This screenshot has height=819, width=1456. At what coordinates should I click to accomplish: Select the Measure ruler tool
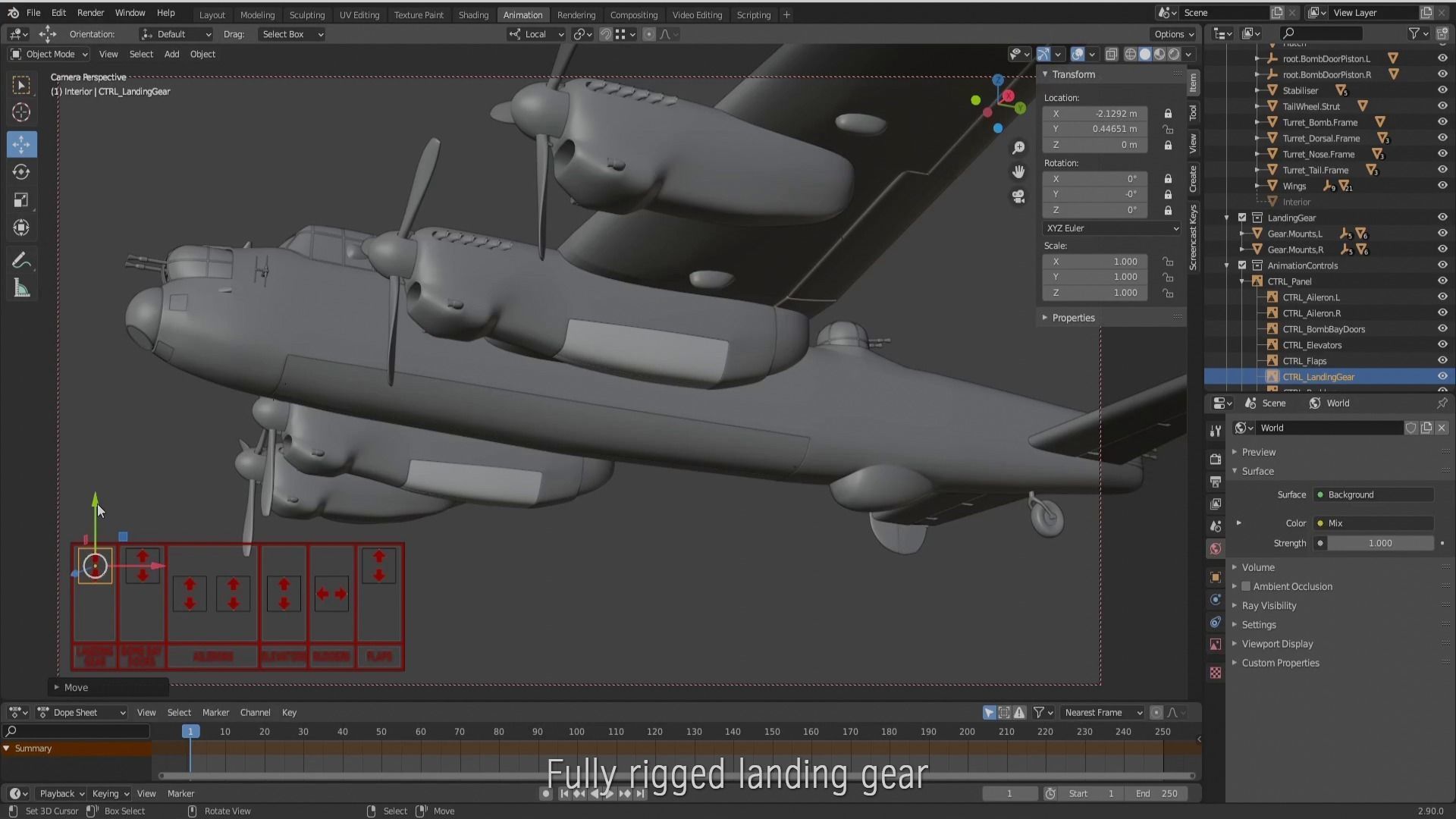(x=21, y=289)
